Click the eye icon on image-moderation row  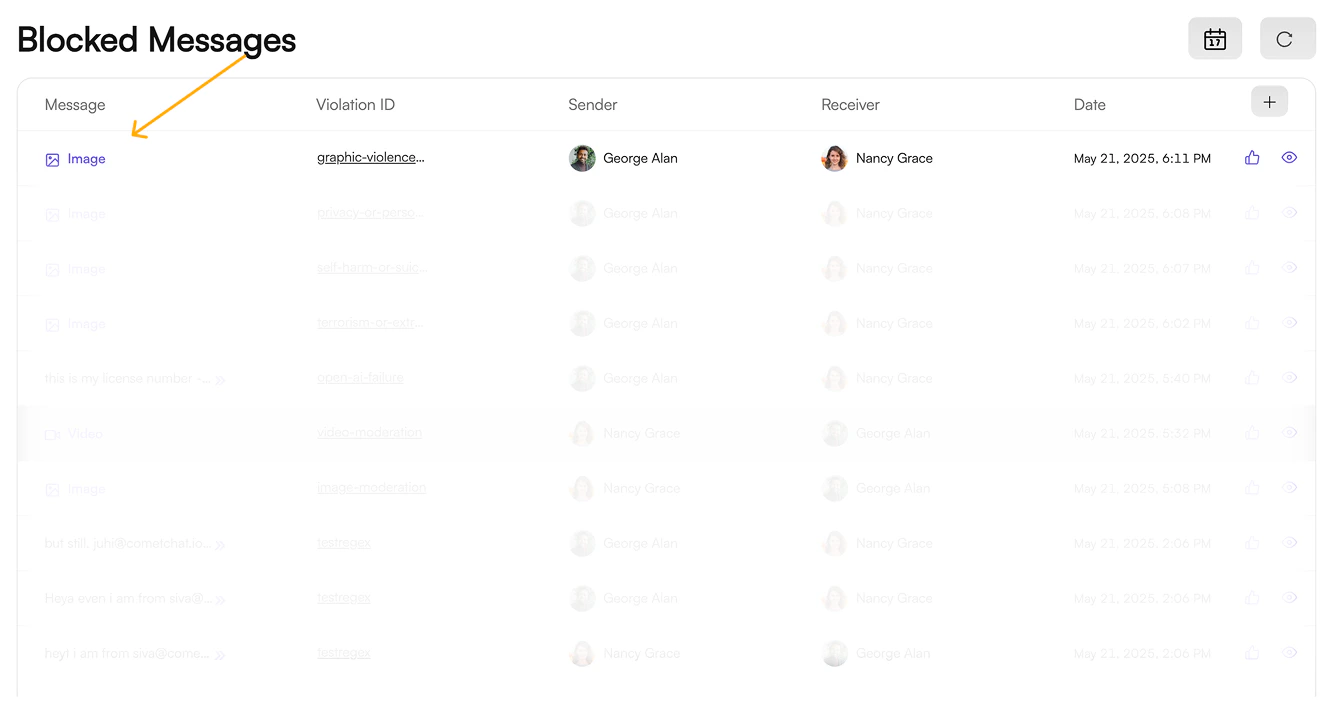tap(1289, 488)
